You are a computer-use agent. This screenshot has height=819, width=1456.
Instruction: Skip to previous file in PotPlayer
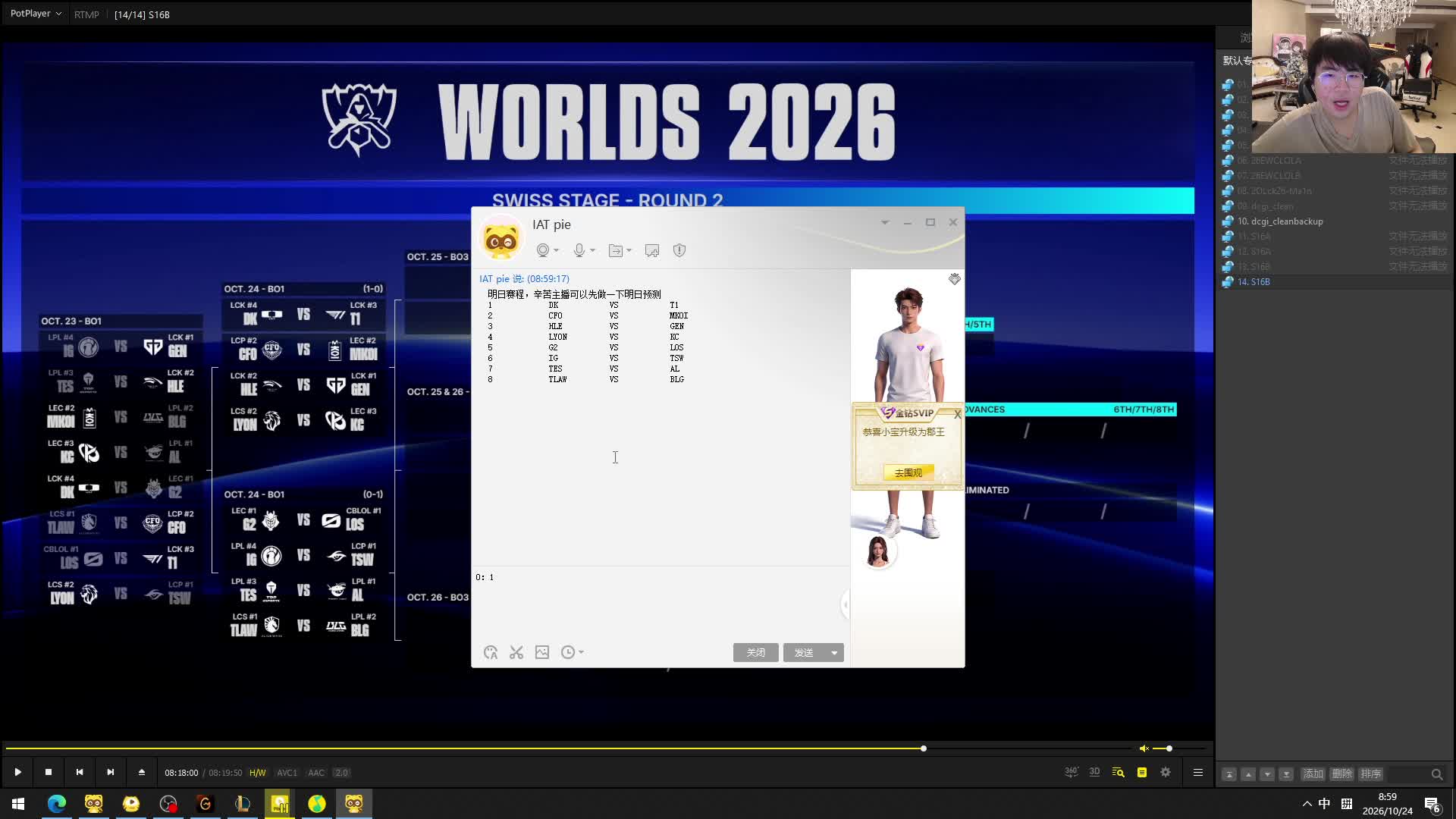click(80, 772)
